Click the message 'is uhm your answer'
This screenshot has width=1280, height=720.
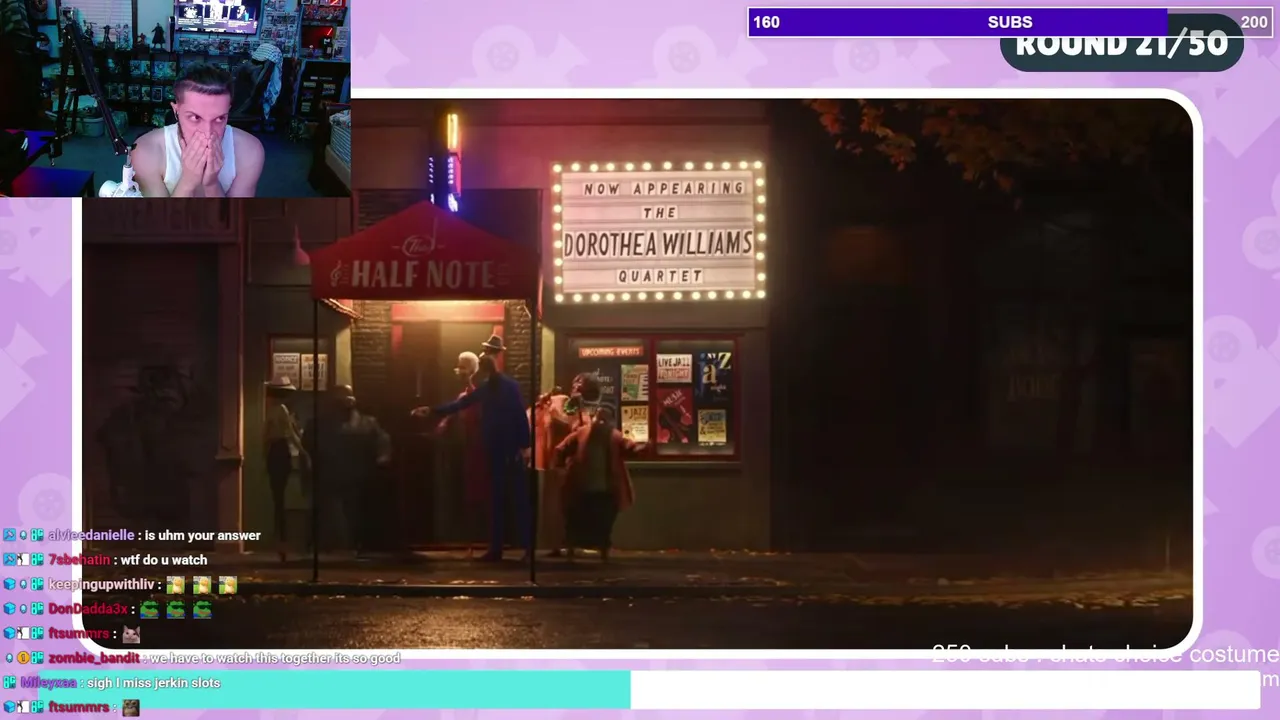pyautogui.click(x=203, y=536)
